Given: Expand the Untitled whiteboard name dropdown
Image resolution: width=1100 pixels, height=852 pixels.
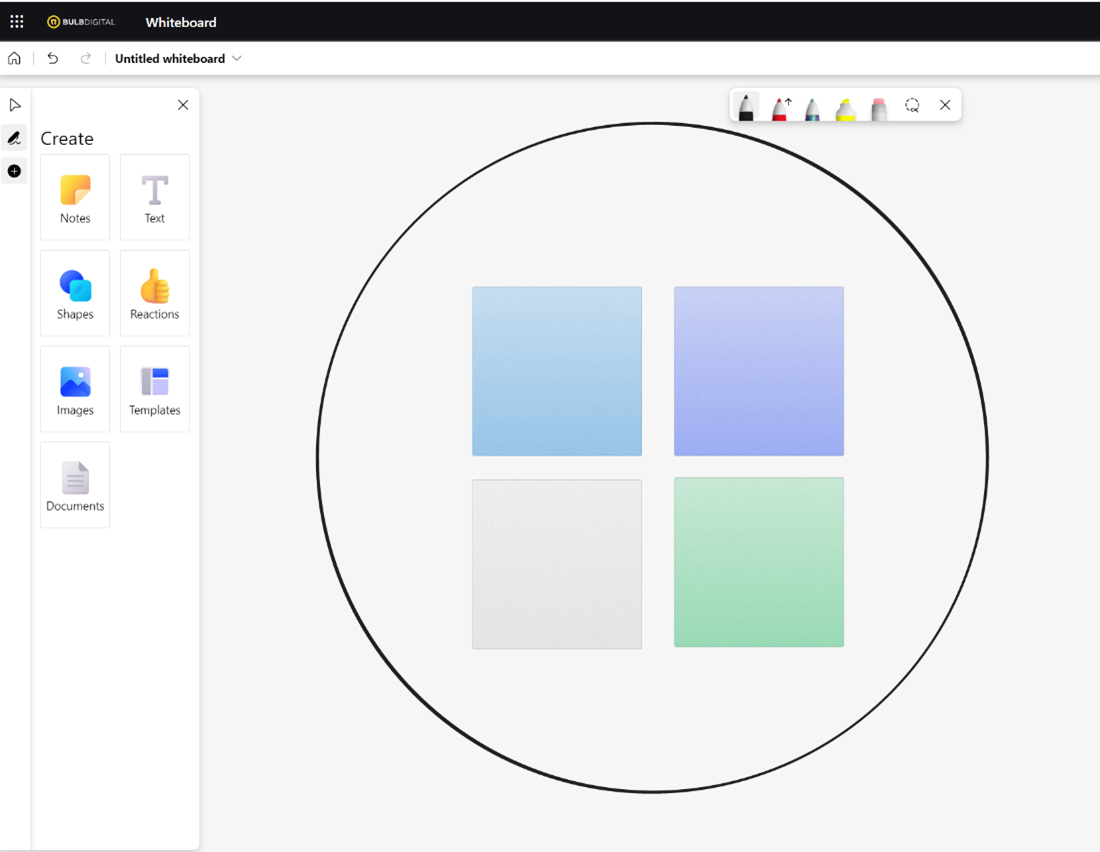Looking at the screenshot, I should click(237, 59).
